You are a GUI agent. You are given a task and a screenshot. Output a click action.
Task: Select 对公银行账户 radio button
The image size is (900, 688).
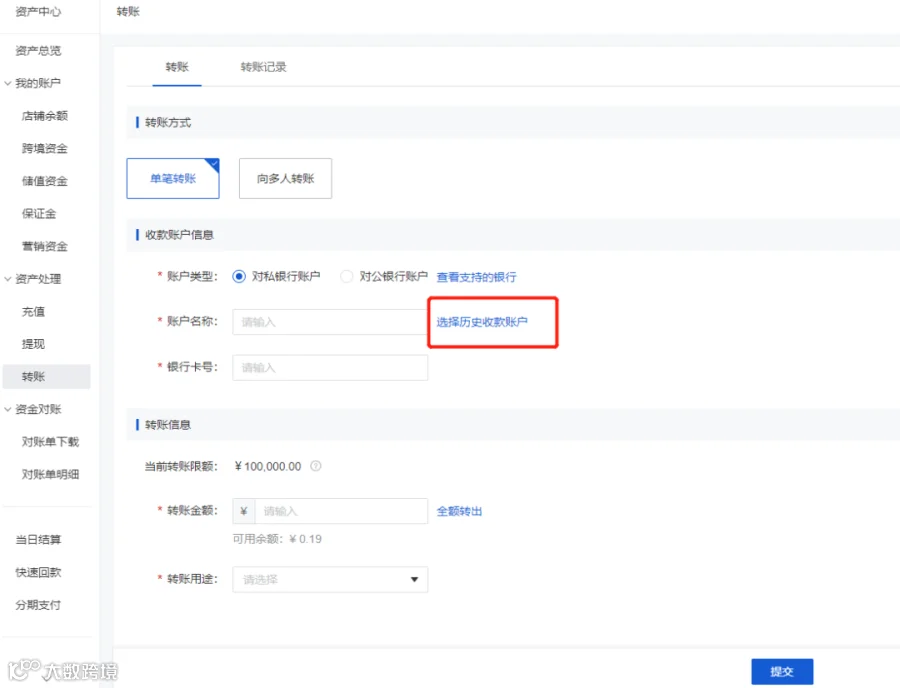click(347, 277)
